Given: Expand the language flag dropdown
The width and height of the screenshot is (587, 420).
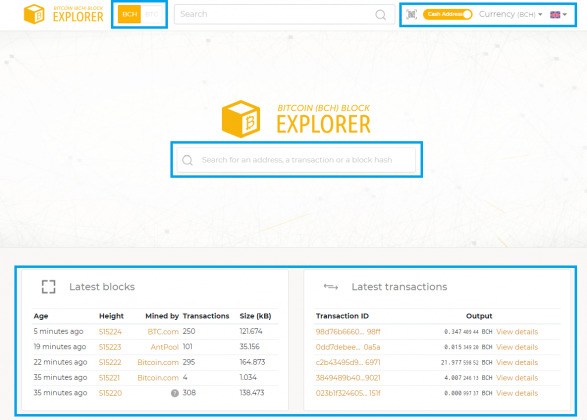Looking at the screenshot, I should tap(558, 14).
